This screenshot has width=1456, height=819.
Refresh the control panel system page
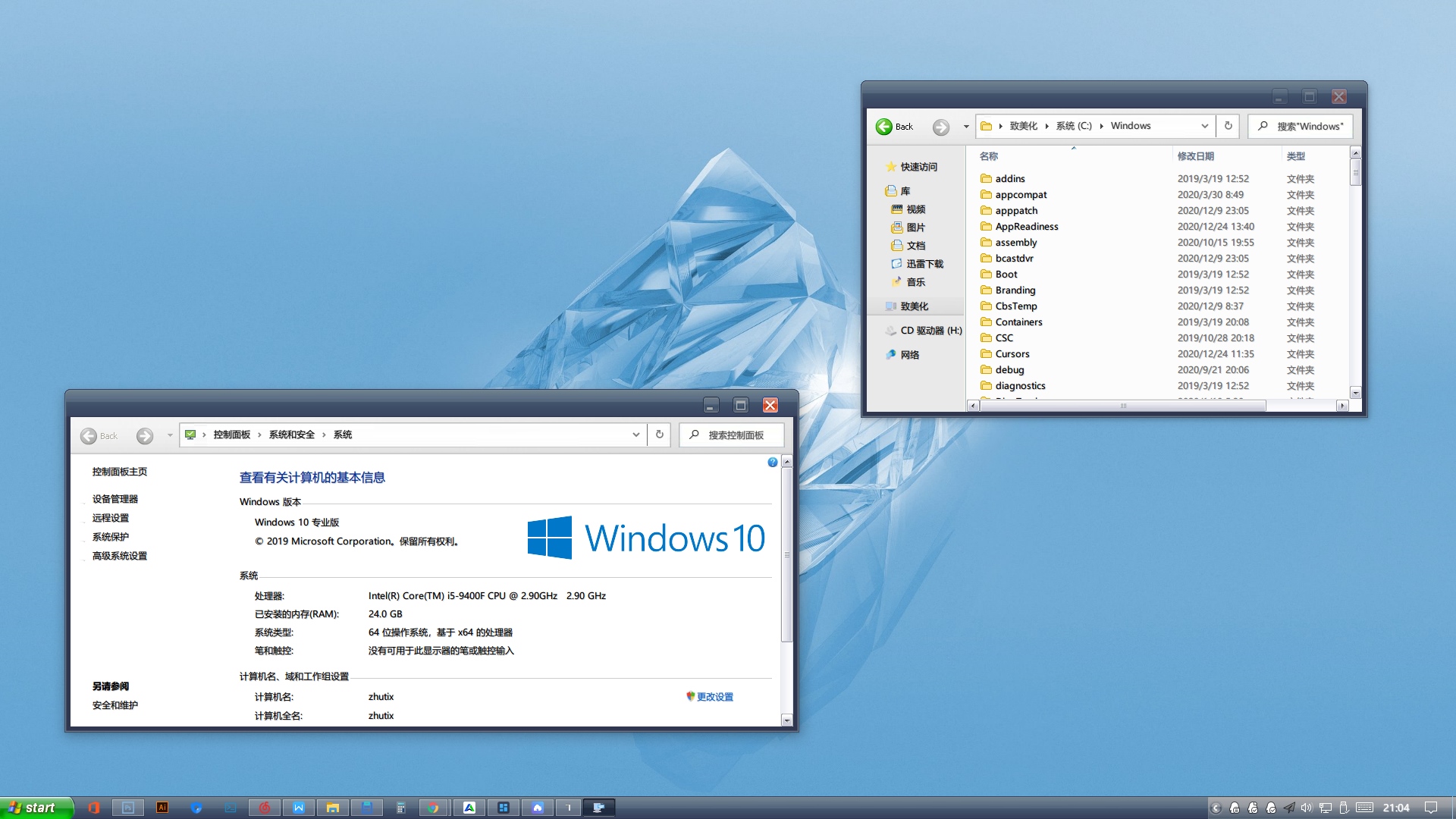660,435
